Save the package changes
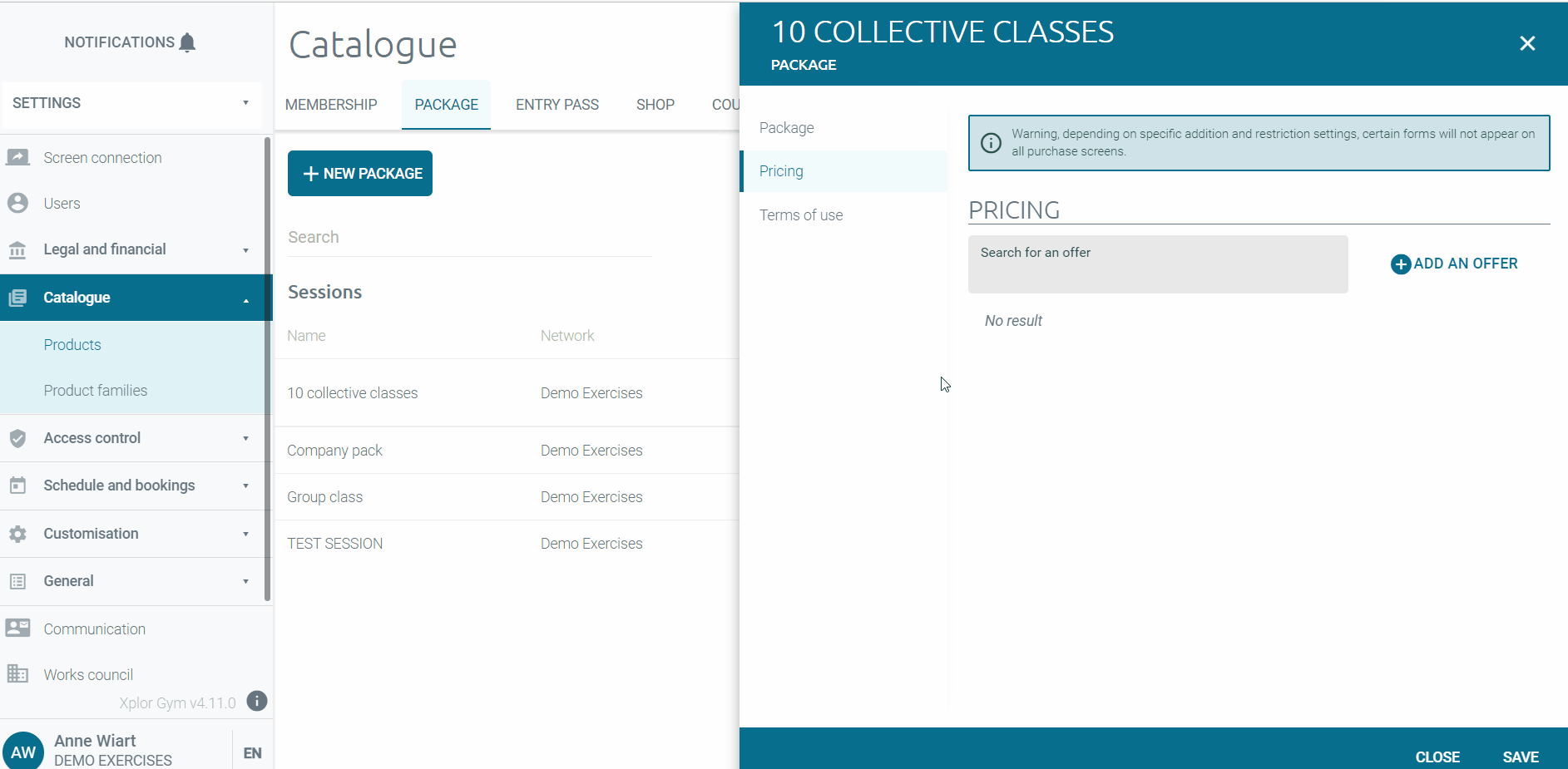Image resolution: width=1568 pixels, height=769 pixels. click(1520, 757)
